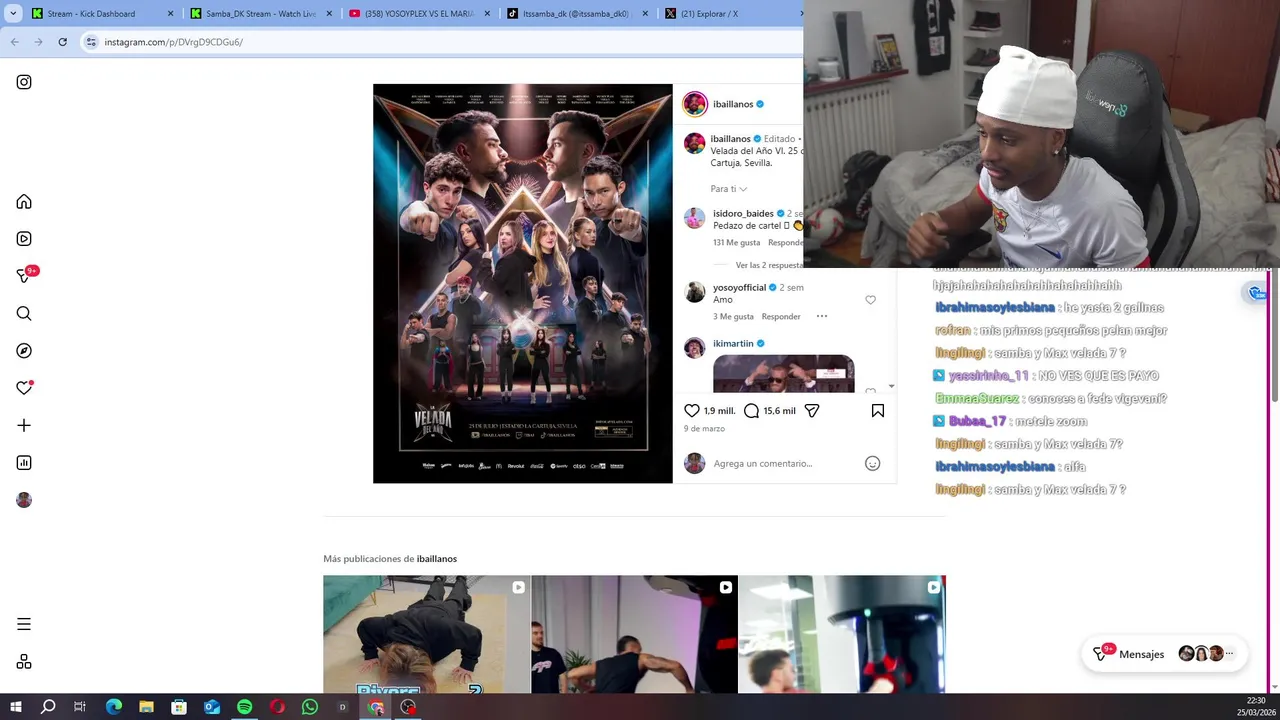Expand the Chrome tab search dropdown

point(13,13)
